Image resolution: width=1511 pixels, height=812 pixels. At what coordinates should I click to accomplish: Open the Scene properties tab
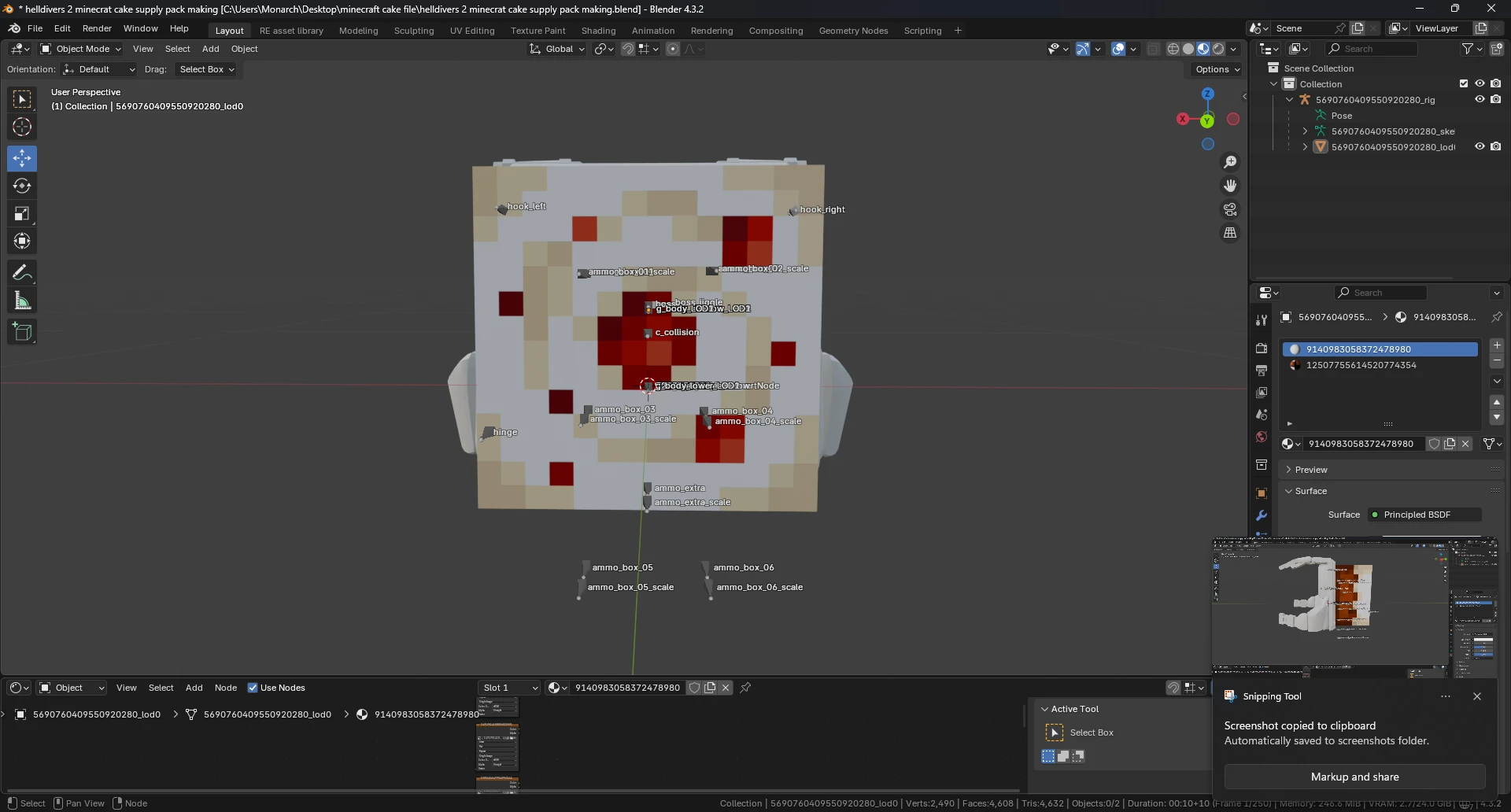tap(1262, 415)
